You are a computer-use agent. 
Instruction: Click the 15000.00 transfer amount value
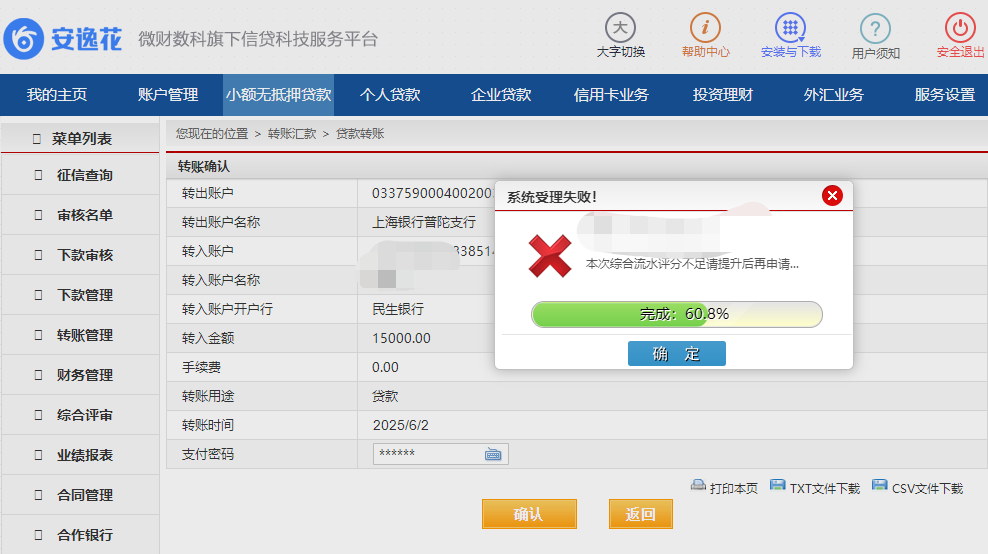click(x=401, y=338)
